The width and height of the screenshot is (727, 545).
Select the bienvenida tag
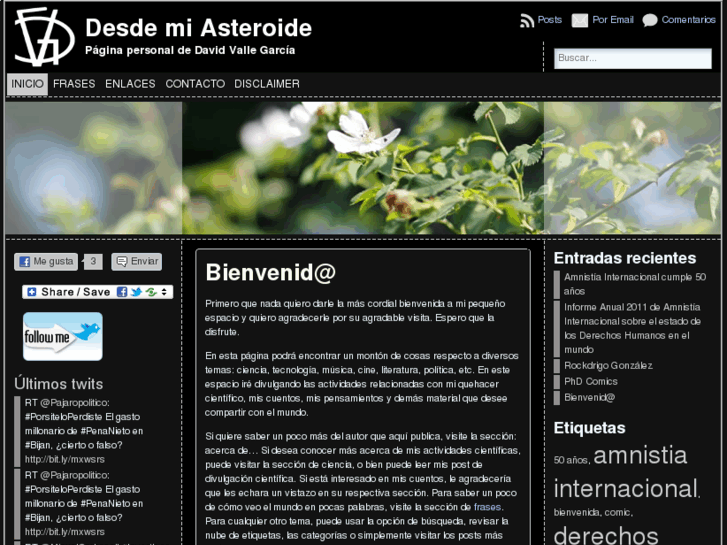click(x=576, y=513)
